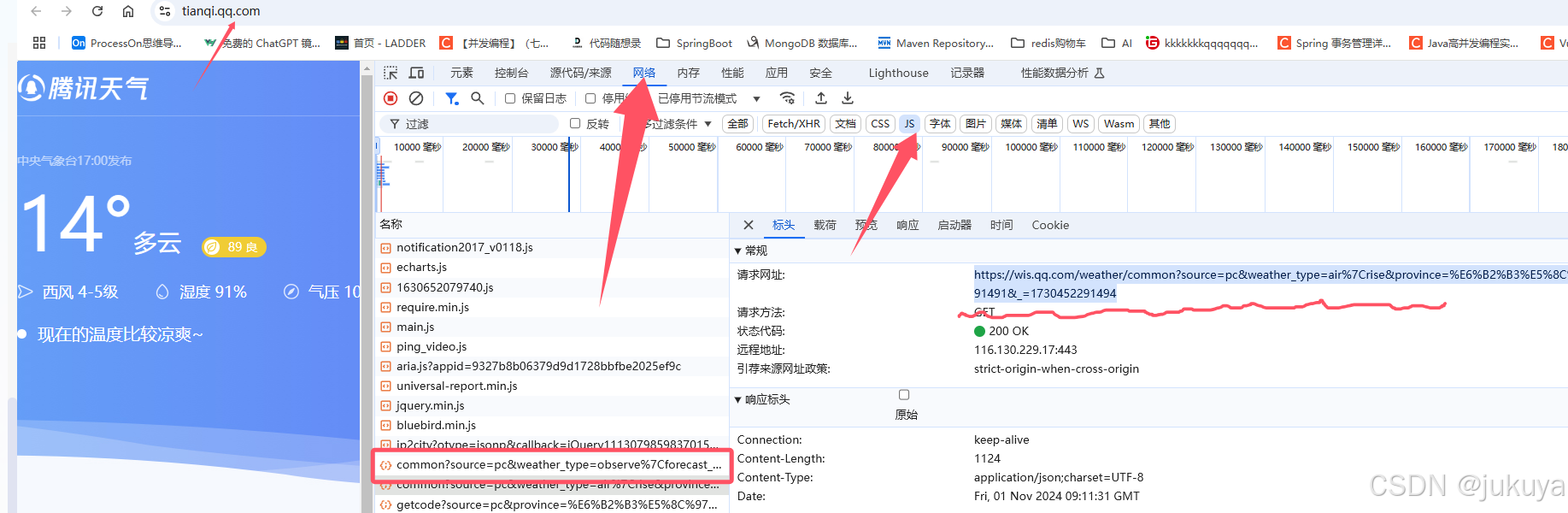Tick the 反转 checkbox
1568x513 pixels.
pos(575,124)
